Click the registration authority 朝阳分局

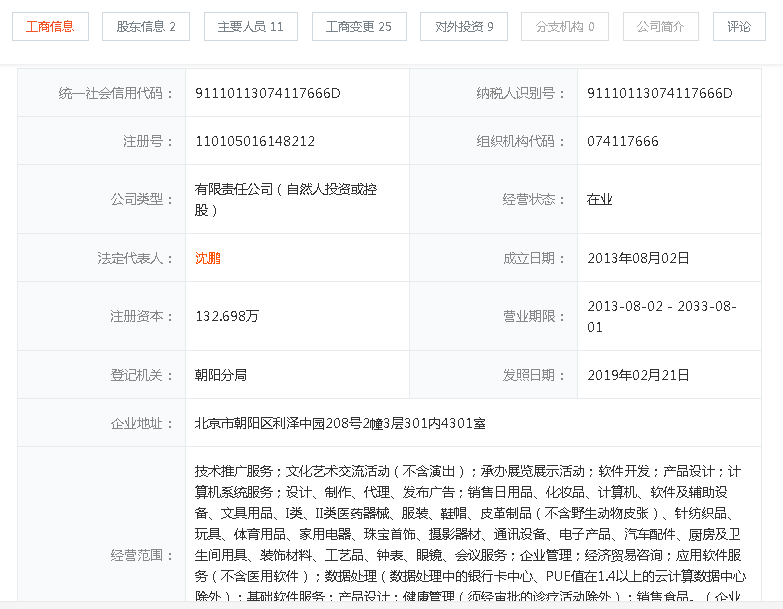pos(221,375)
